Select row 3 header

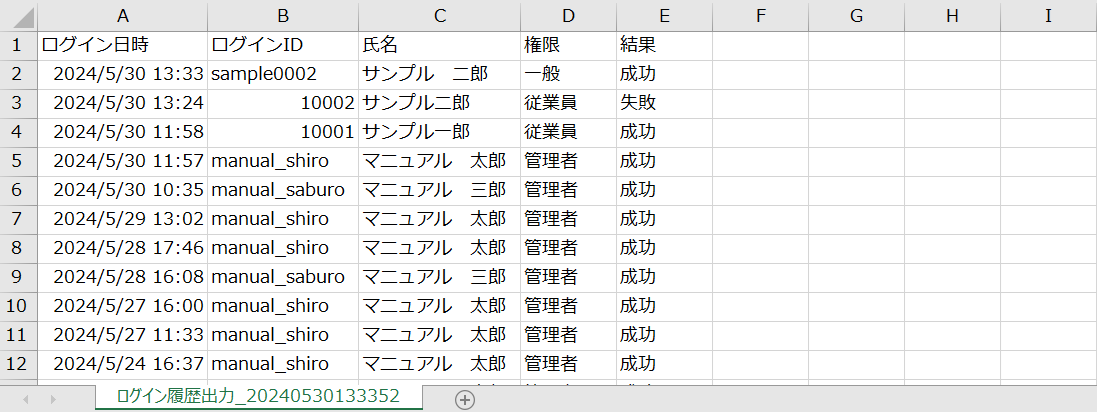17,103
